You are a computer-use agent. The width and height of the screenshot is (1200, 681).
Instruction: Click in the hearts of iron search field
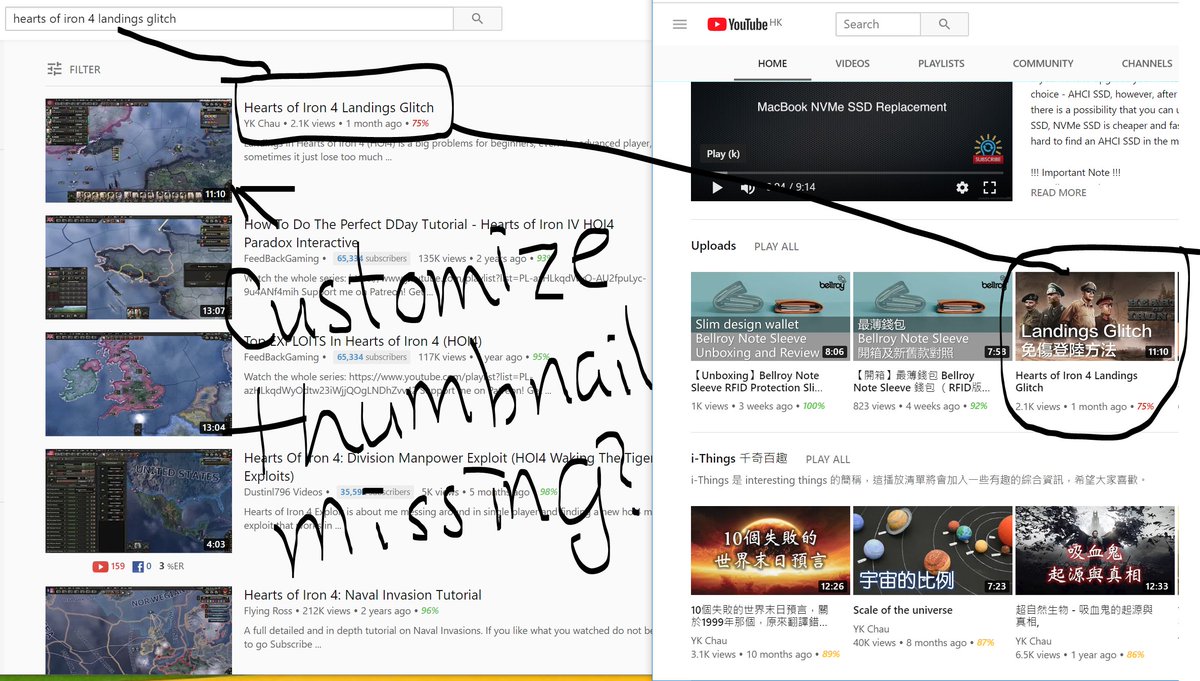tap(229, 18)
